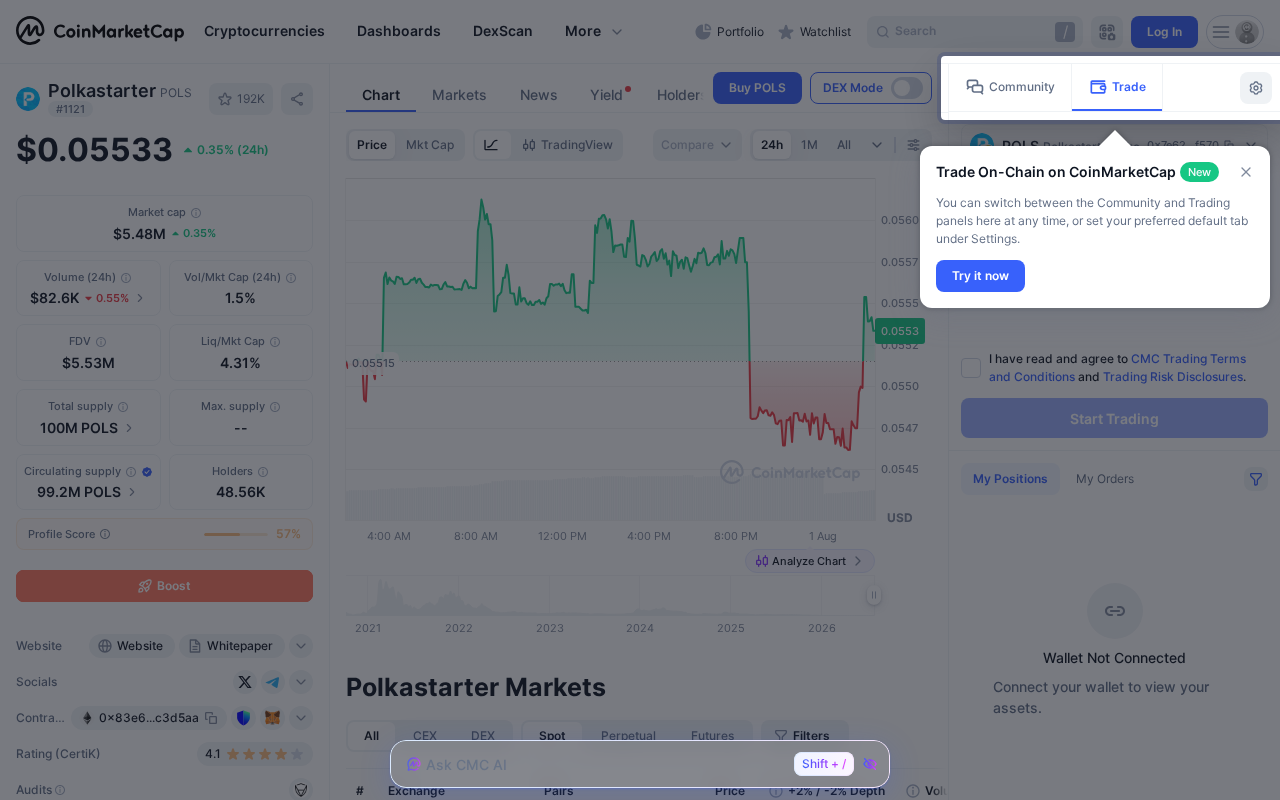Select Price chart view

[372, 145]
